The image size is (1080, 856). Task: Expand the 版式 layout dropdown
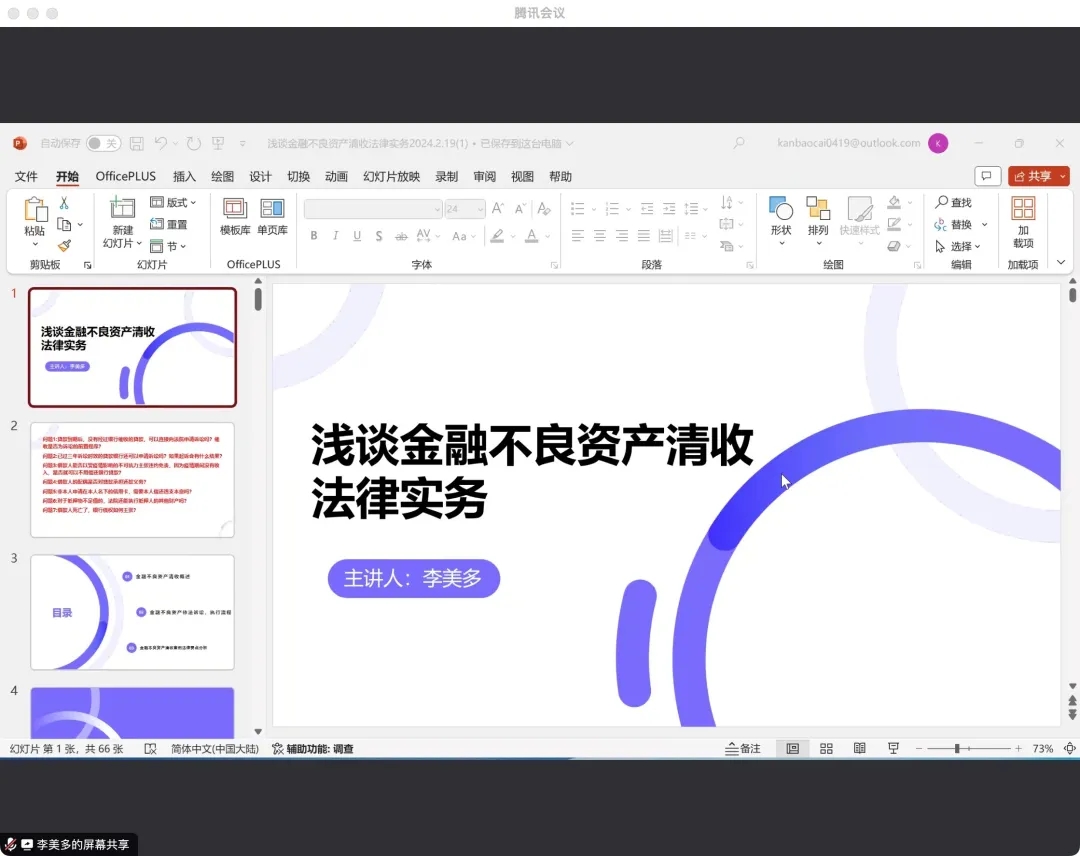[x=173, y=203]
